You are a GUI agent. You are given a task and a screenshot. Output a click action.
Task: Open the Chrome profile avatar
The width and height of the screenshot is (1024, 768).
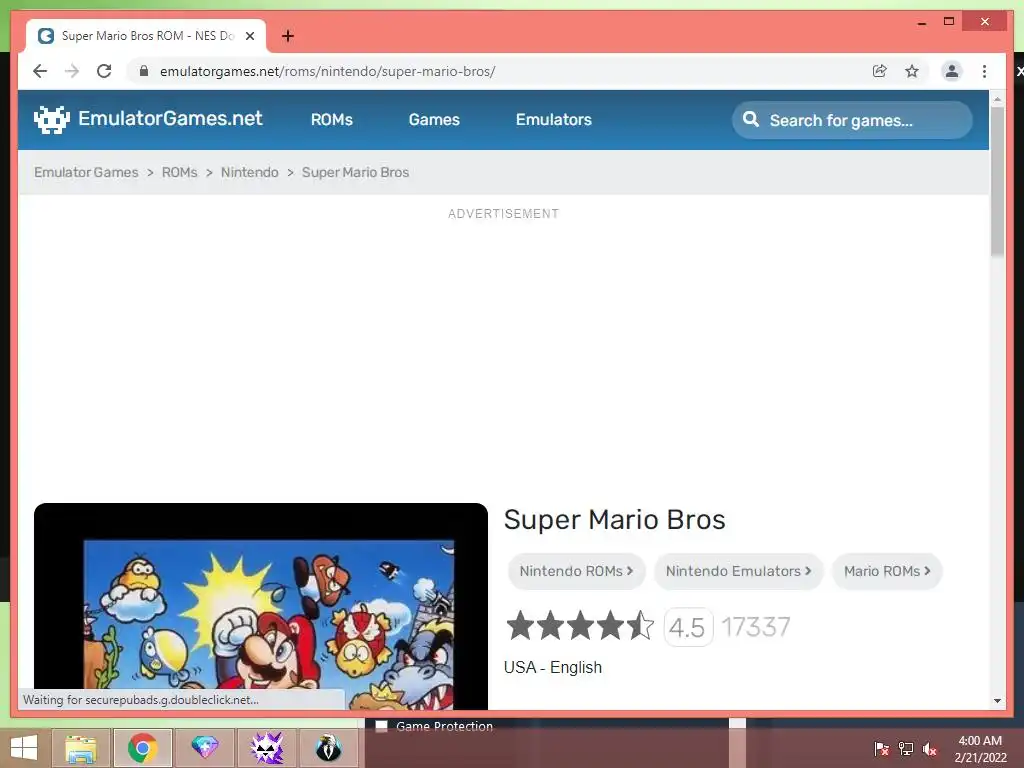point(952,71)
